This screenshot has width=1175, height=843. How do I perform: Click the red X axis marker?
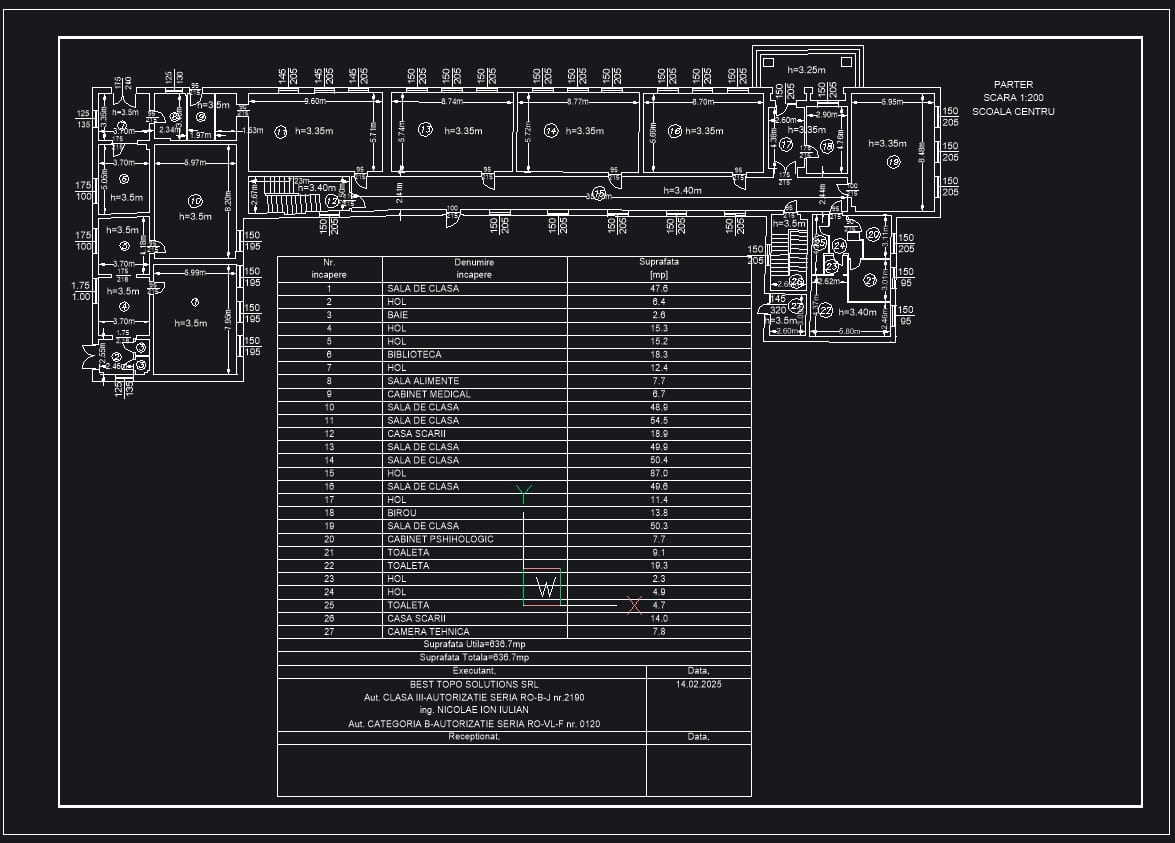click(x=635, y=605)
